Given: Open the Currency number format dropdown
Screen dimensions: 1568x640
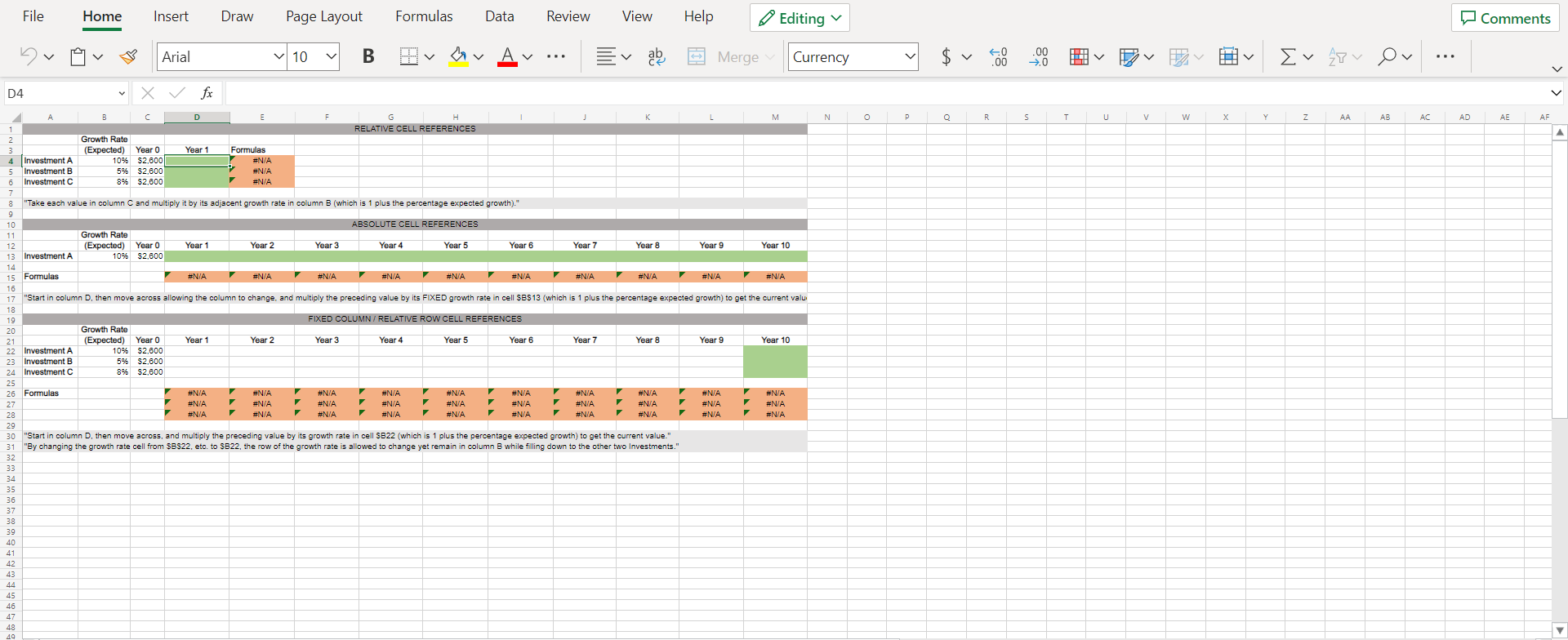Looking at the screenshot, I should pos(909,56).
